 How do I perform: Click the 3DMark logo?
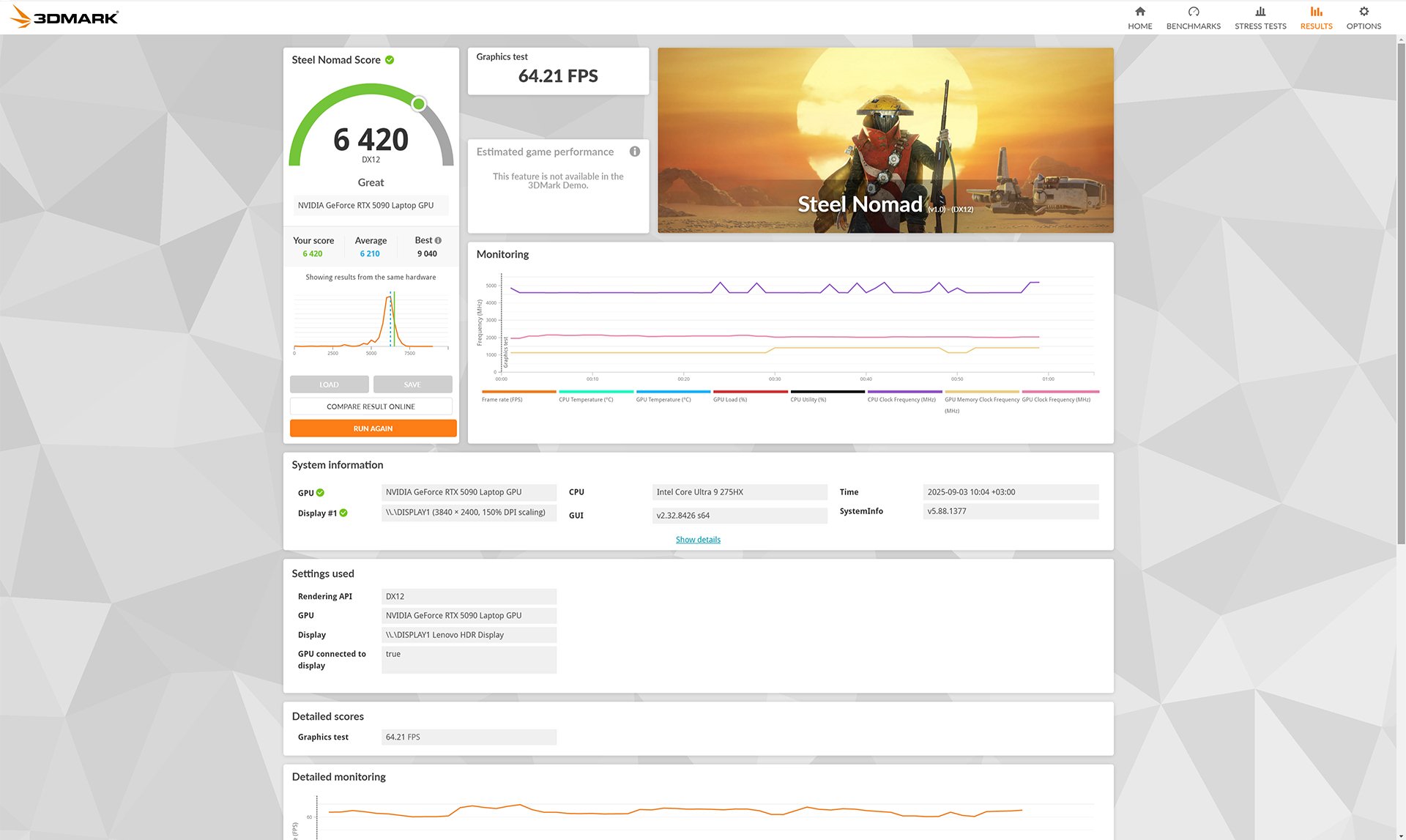click(x=64, y=17)
